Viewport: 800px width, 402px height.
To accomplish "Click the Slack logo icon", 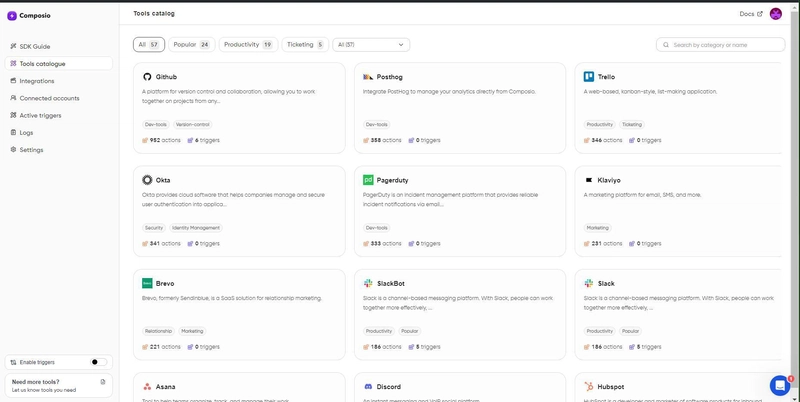I will (x=589, y=284).
